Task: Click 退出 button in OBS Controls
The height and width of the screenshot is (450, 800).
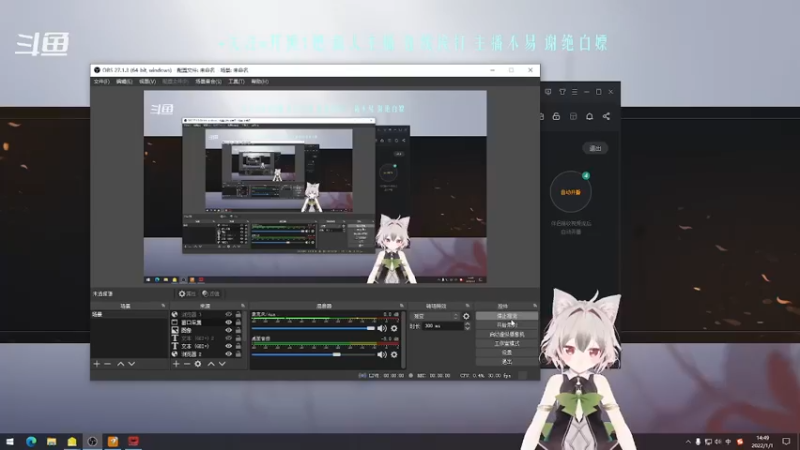Action: 507,362
